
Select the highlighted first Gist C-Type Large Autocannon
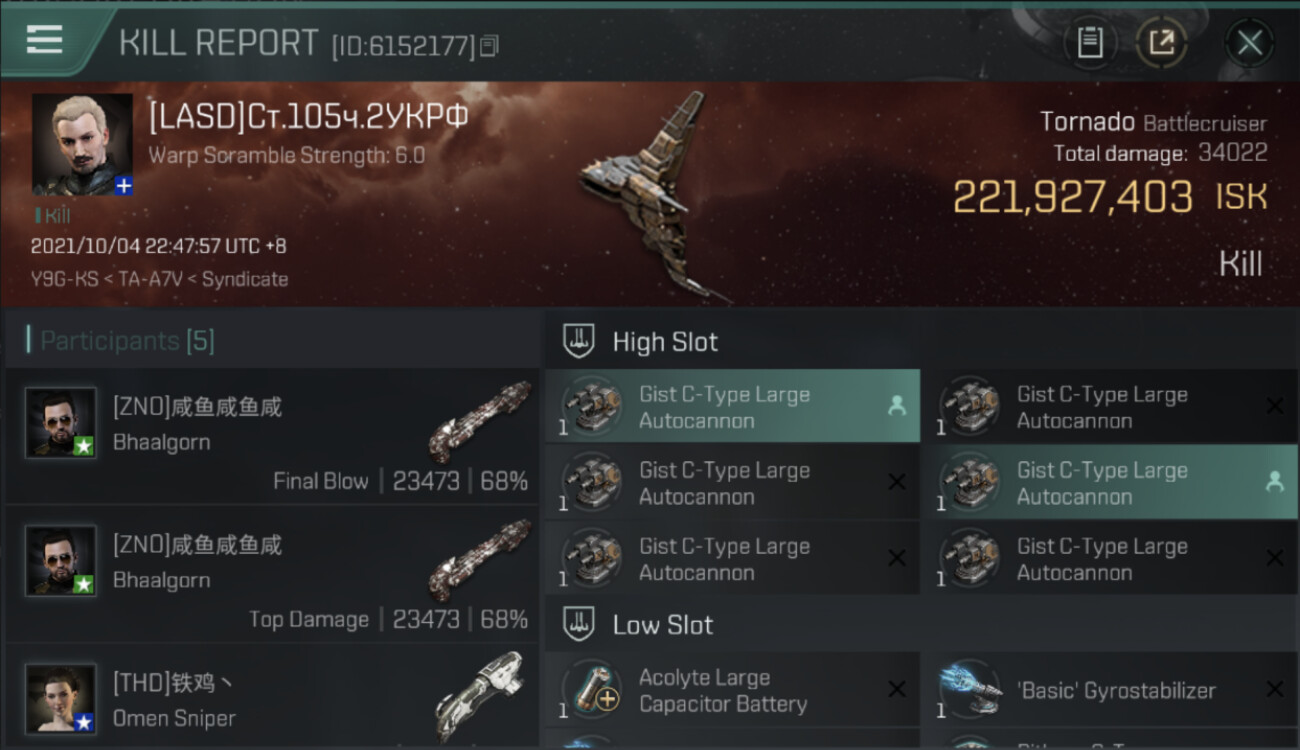pos(733,406)
